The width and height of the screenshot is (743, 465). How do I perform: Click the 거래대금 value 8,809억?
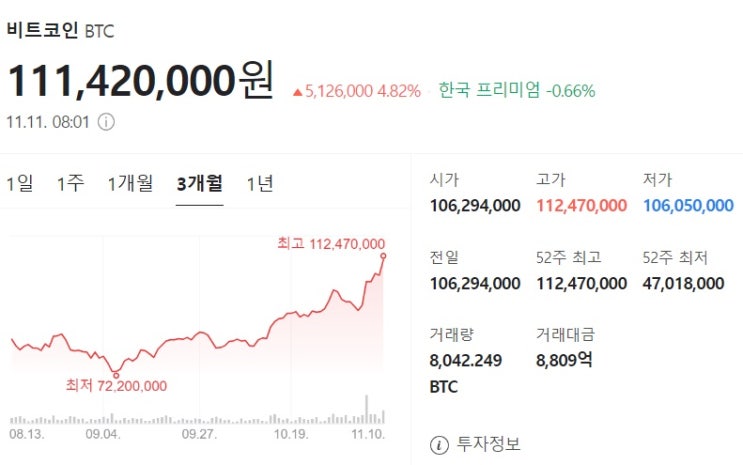tap(564, 360)
